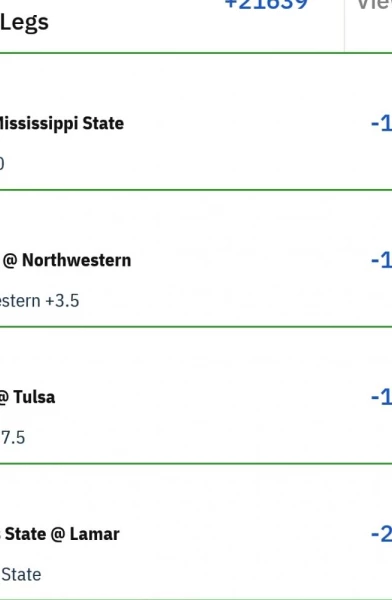This screenshot has width=392, height=600.
Task: Click the 7.5 line under Tulsa
Action: (13, 437)
